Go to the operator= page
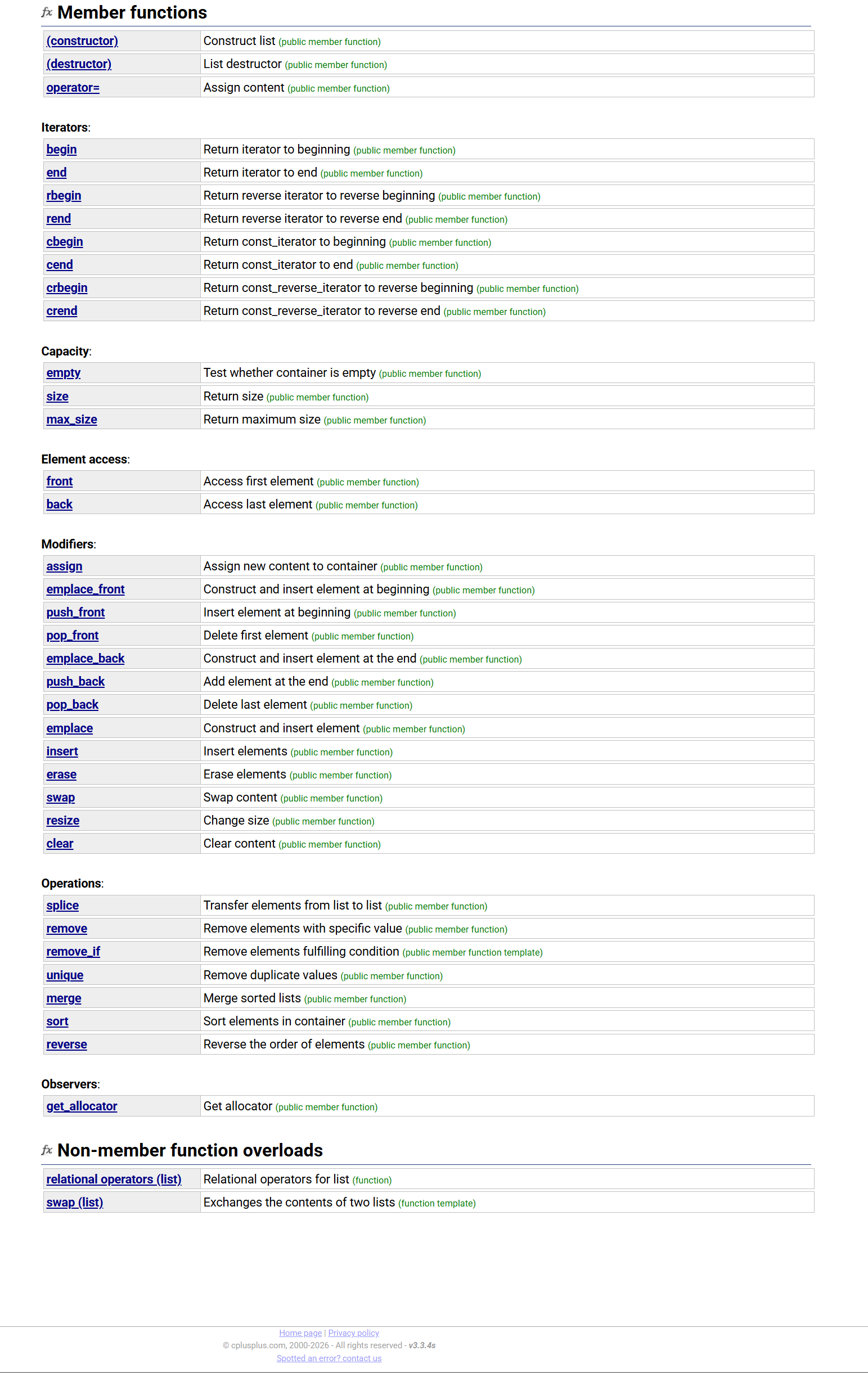The image size is (868, 1373). click(73, 88)
